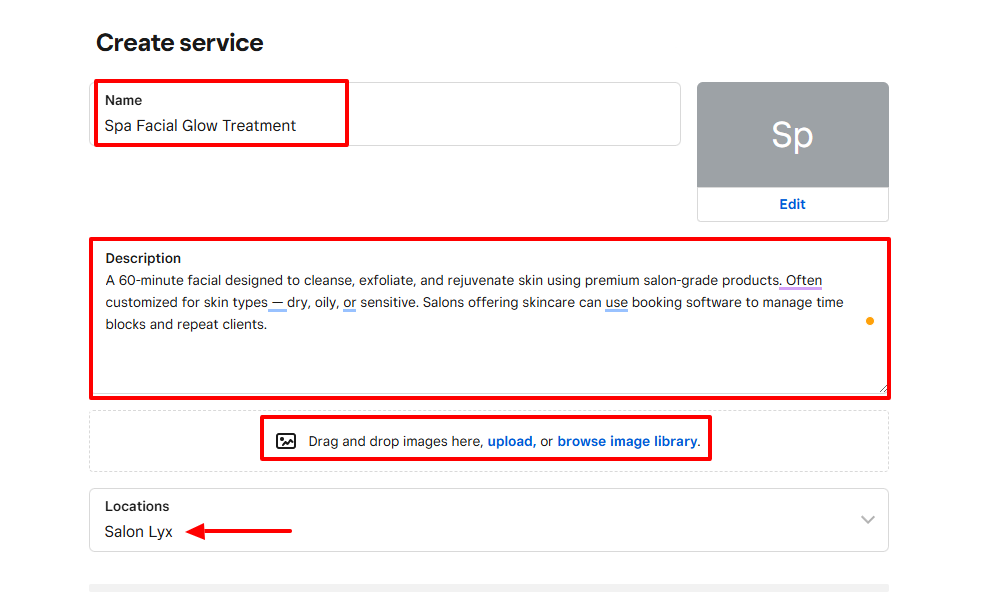Click the "Create service" heading
Screen dimensions: 982x592
tap(180, 43)
